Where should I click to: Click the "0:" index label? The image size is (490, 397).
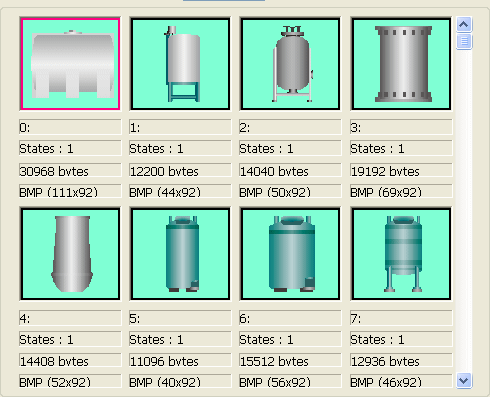pos(70,127)
